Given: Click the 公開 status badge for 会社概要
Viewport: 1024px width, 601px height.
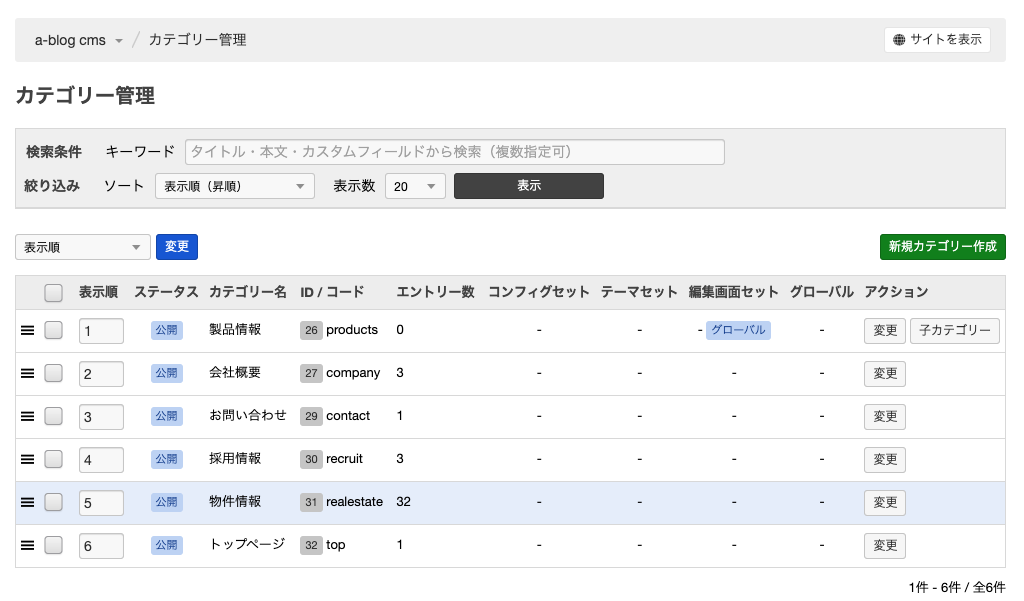Looking at the screenshot, I should point(166,373).
